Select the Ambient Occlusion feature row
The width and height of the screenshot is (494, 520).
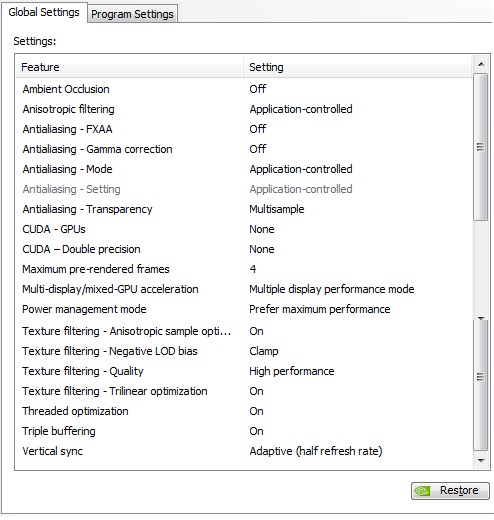tap(244, 89)
